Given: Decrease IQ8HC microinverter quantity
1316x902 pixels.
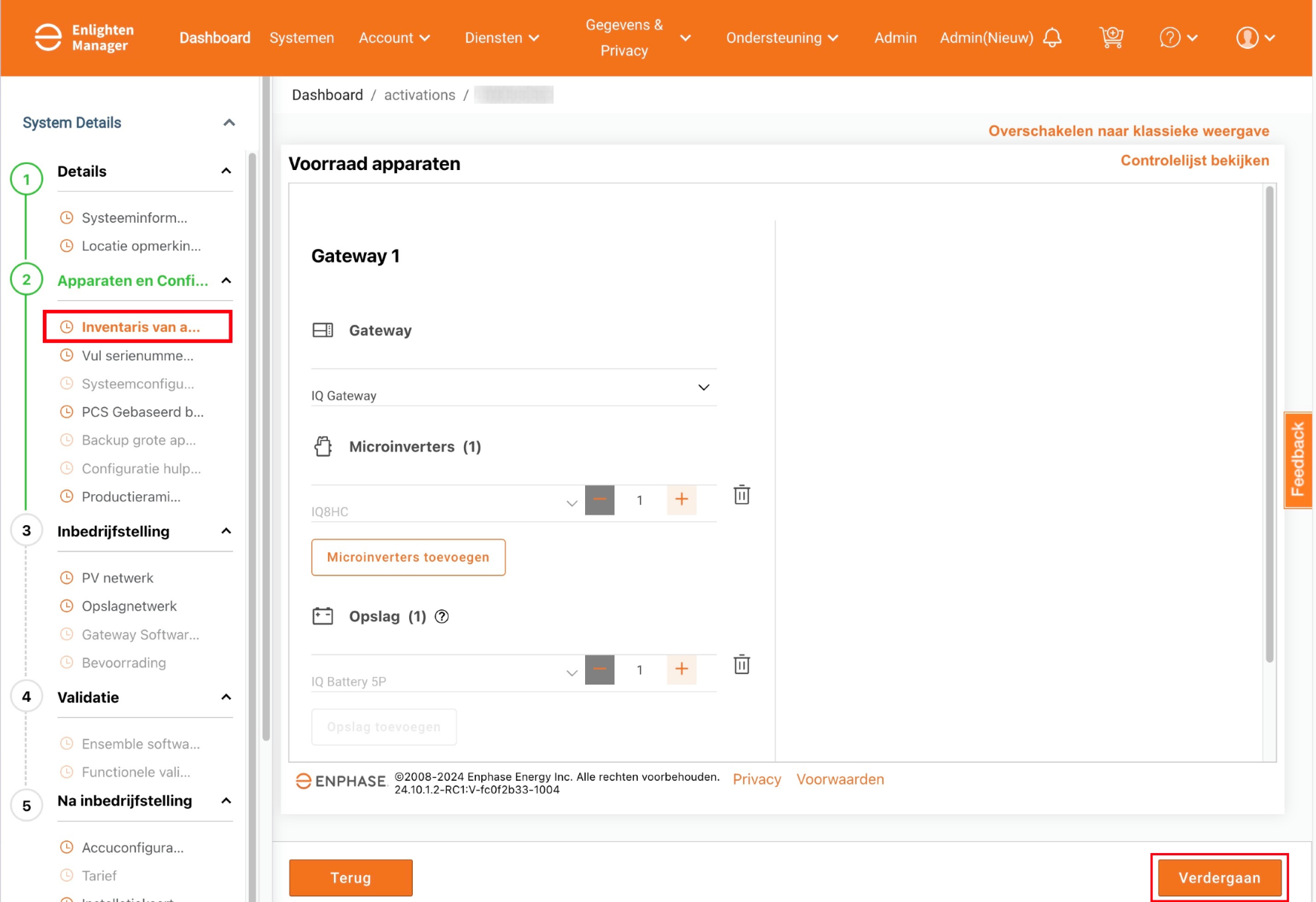Looking at the screenshot, I should pyautogui.click(x=599, y=500).
